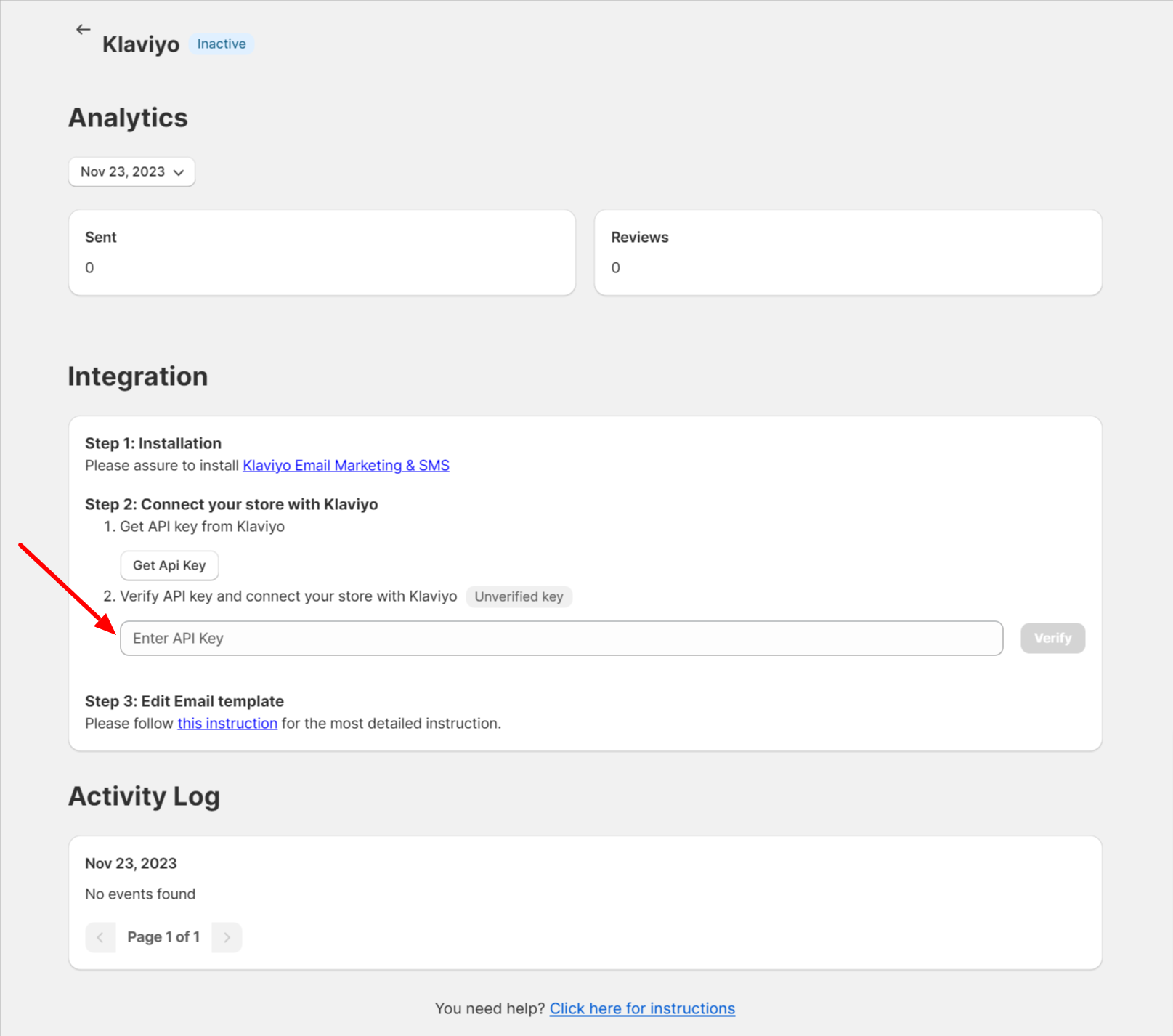Go to previous Activity Log page
The height and width of the screenshot is (1036, 1173).
100,937
